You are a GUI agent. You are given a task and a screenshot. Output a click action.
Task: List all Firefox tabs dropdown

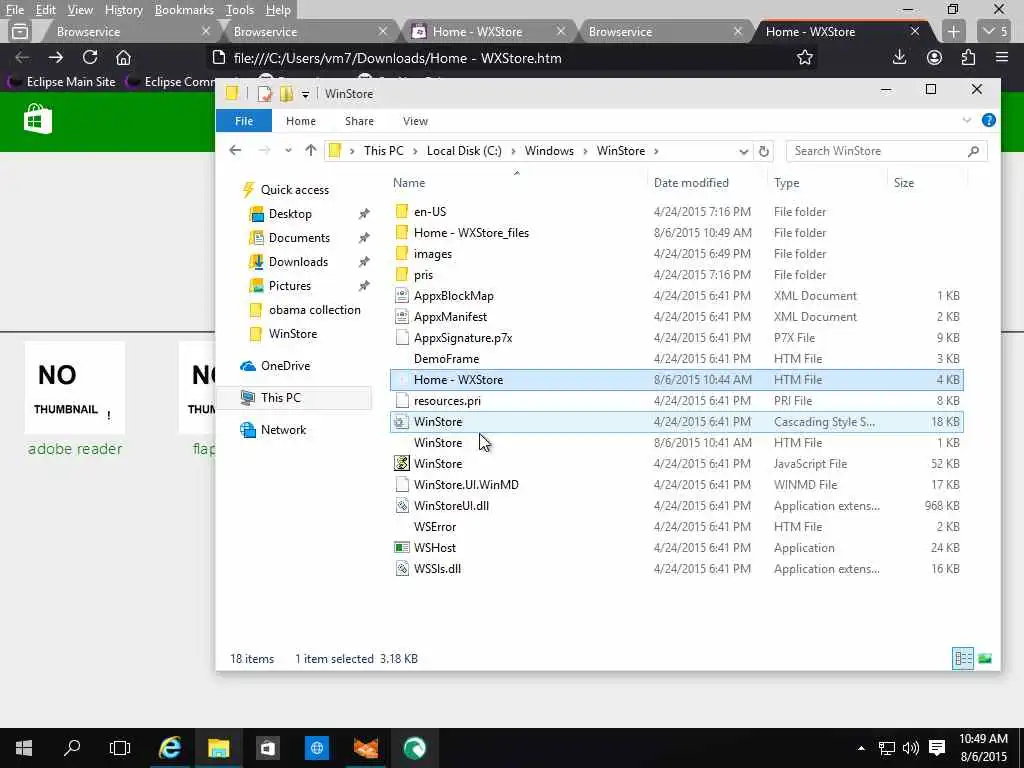point(994,31)
